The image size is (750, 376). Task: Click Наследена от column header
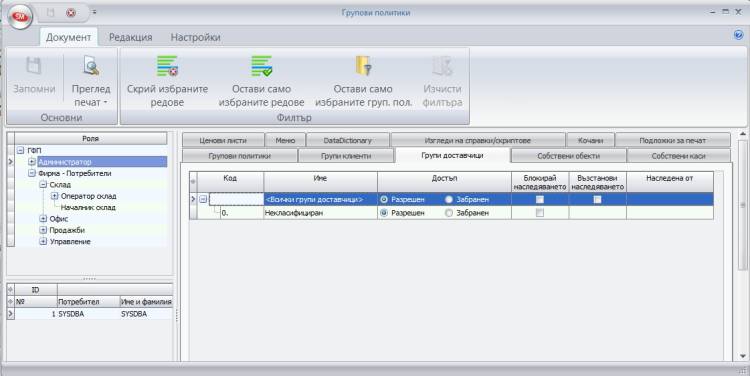[x=670, y=182]
